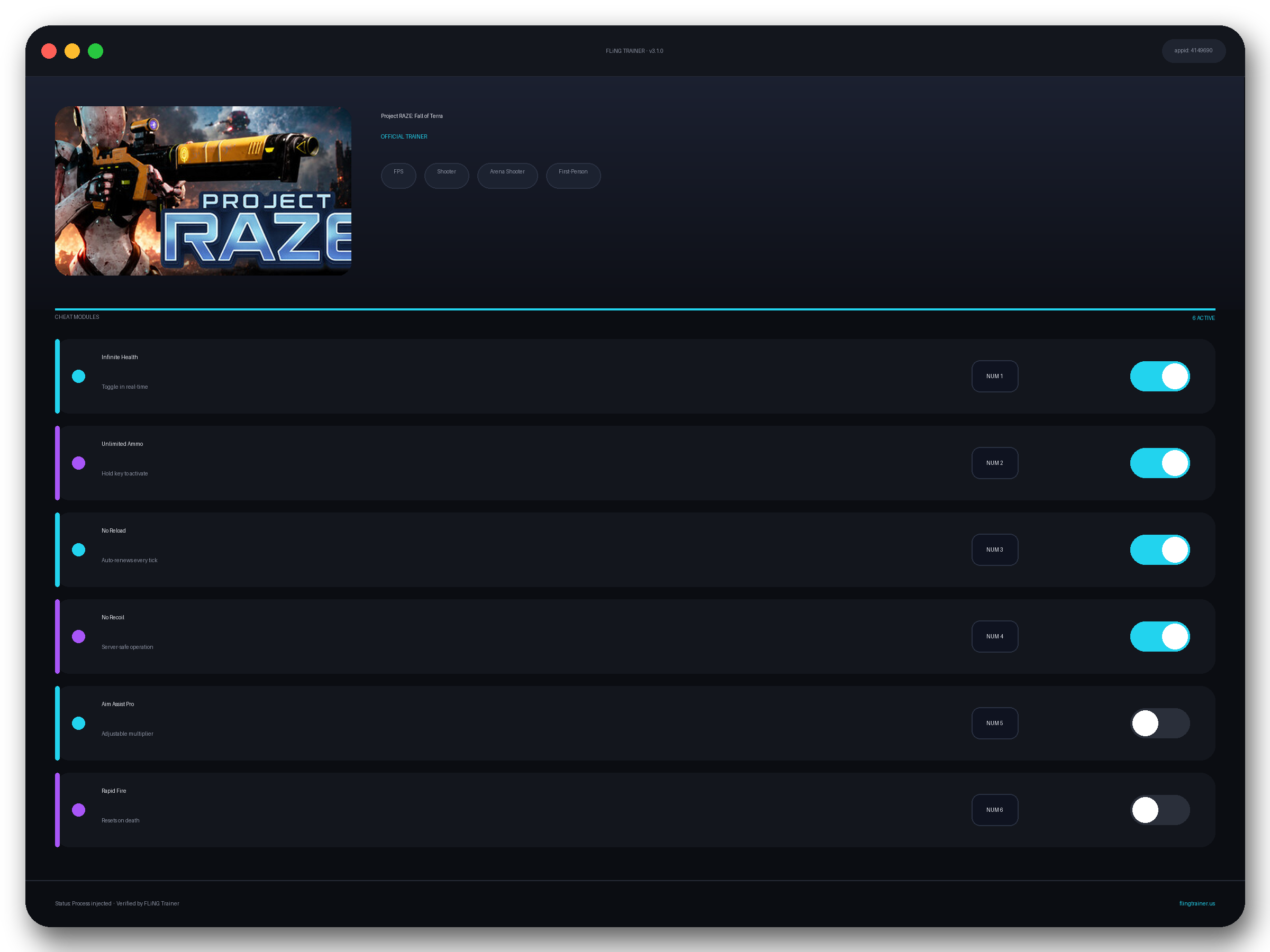
Task: Click the 6 ACTIVE counter
Action: 1203,317
